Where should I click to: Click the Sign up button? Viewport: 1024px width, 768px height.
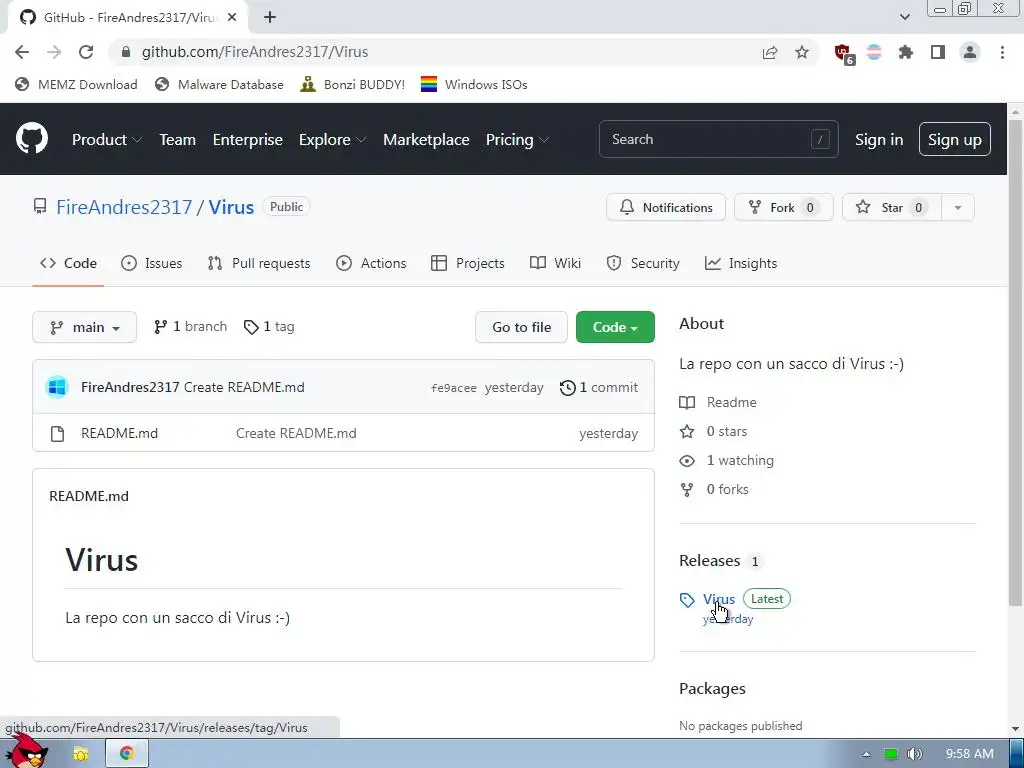954,139
